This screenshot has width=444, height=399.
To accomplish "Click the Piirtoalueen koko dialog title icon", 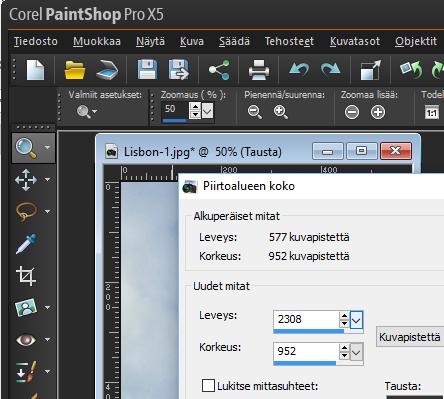I will [190, 187].
